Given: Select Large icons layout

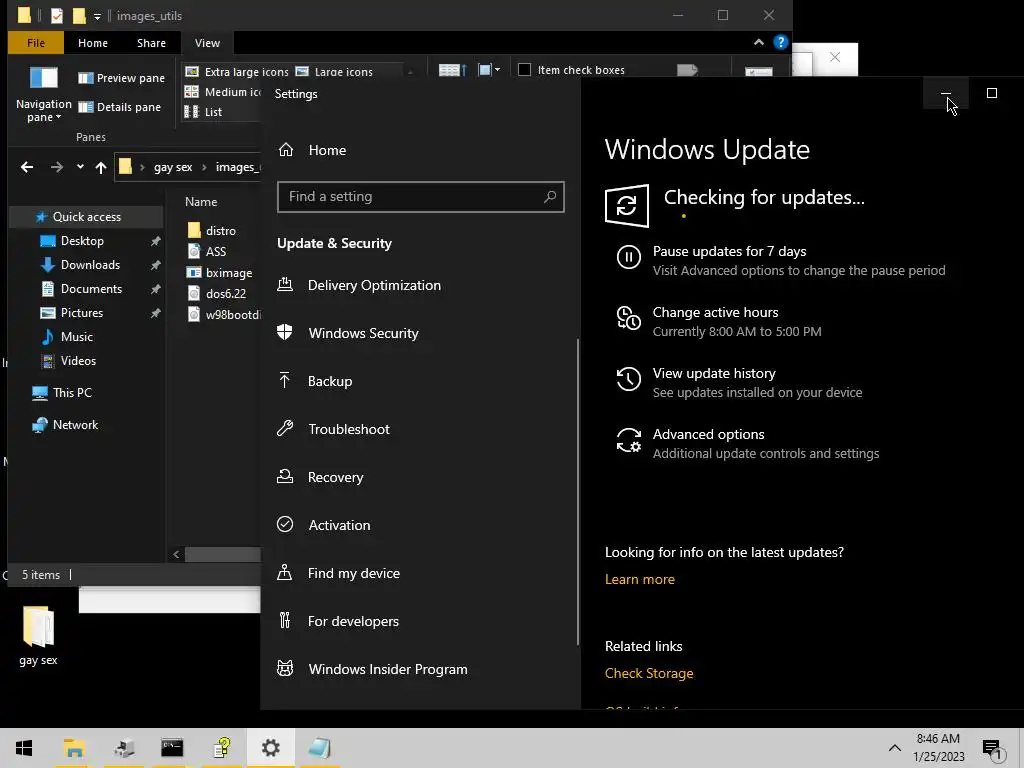Looking at the screenshot, I should point(334,72).
